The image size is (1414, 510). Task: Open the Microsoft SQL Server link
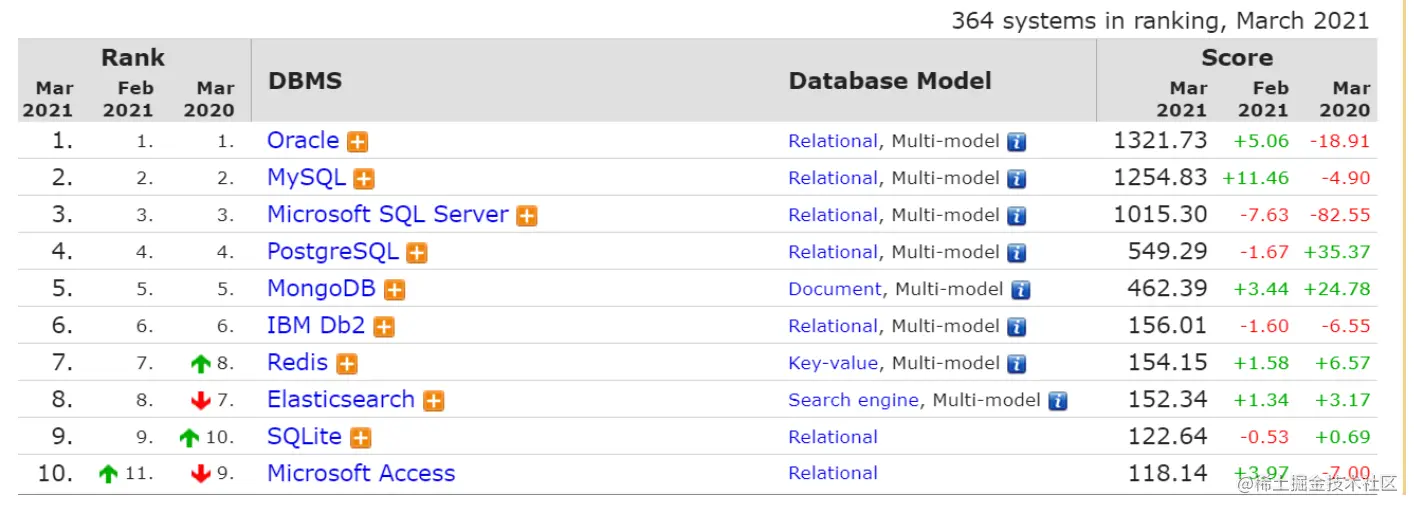coord(388,215)
